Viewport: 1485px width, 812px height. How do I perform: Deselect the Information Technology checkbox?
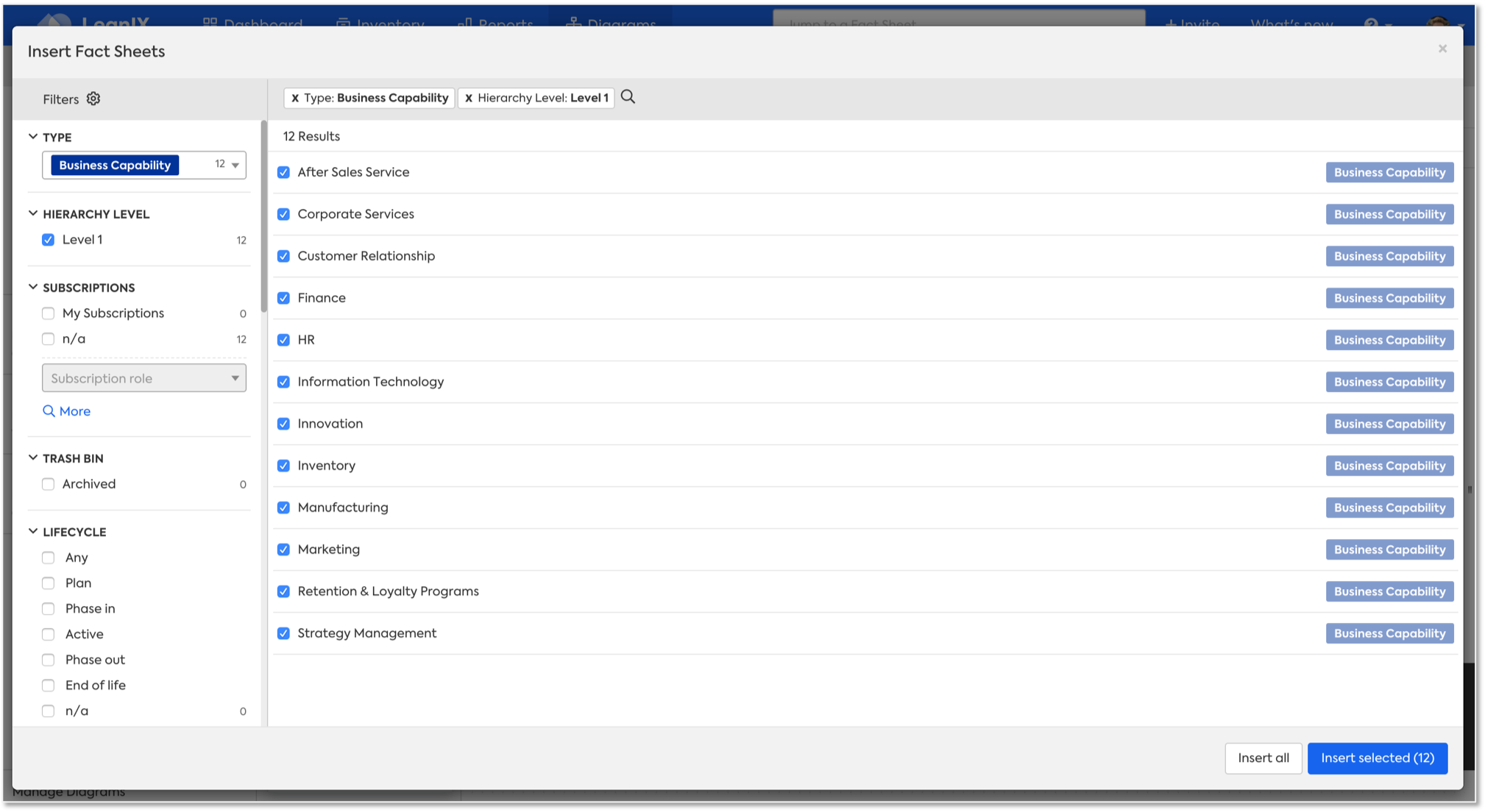point(283,382)
